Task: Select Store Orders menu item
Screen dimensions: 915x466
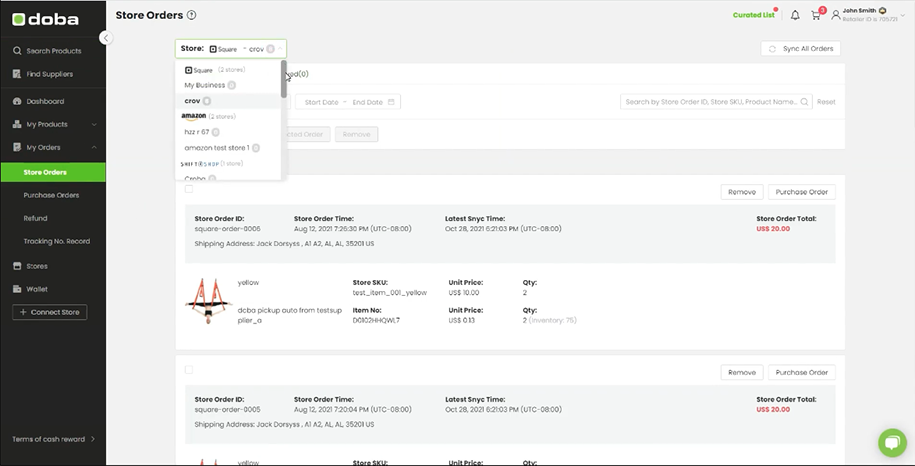Action: tap(53, 172)
